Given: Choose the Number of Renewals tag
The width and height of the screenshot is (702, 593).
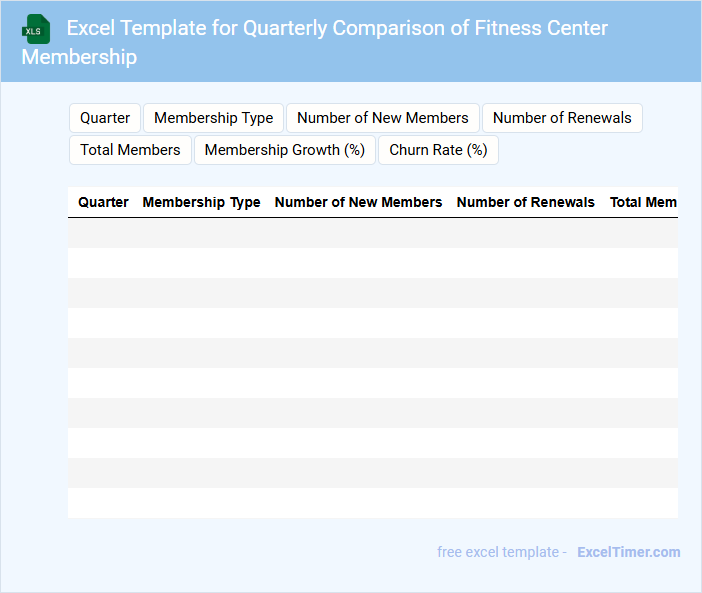Looking at the screenshot, I should pos(562,118).
